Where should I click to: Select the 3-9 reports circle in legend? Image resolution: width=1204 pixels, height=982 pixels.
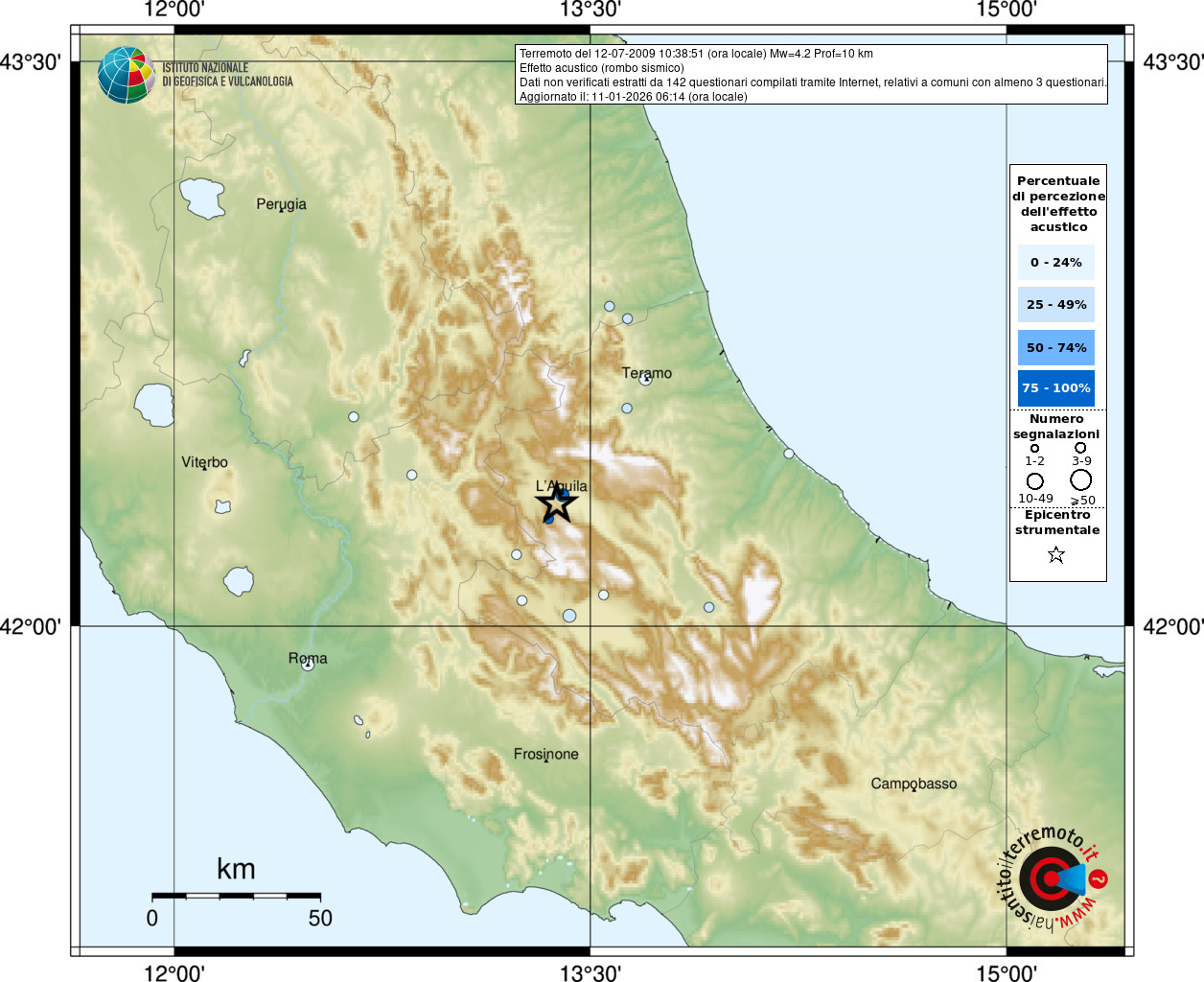pyautogui.click(x=1080, y=447)
